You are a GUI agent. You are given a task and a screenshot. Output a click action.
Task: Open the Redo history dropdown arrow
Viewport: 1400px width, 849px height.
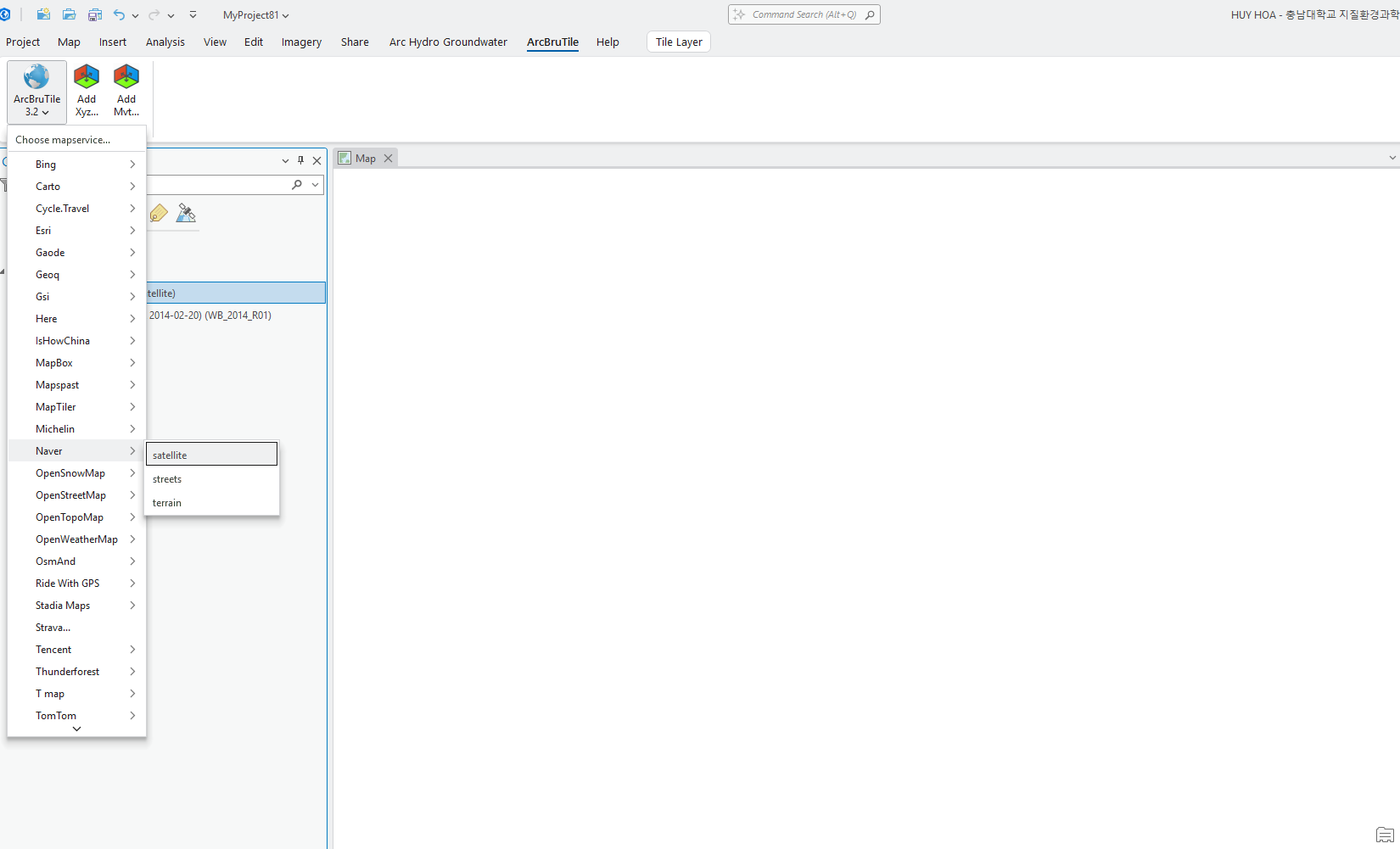click(171, 15)
